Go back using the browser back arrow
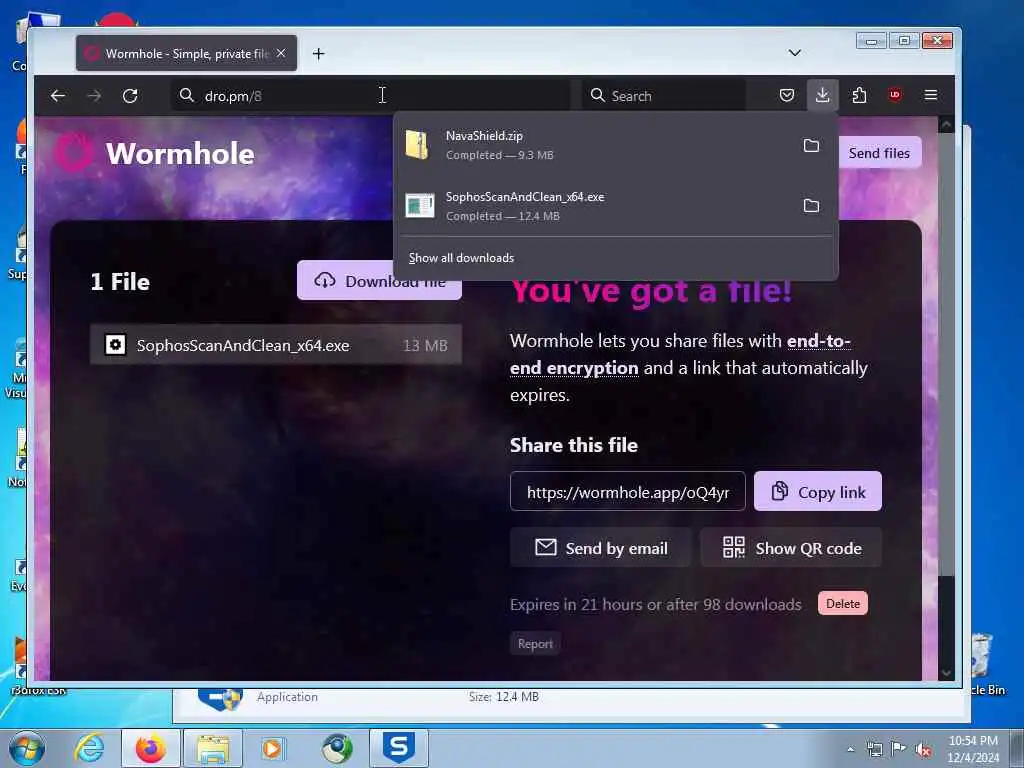Image resolution: width=1024 pixels, height=768 pixels. click(57, 96)
